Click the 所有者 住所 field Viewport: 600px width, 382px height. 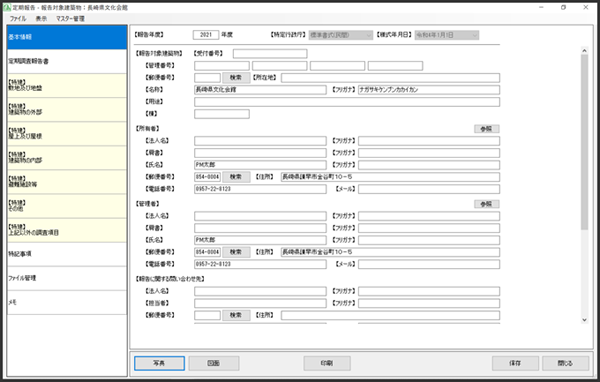tap(390, 177)
